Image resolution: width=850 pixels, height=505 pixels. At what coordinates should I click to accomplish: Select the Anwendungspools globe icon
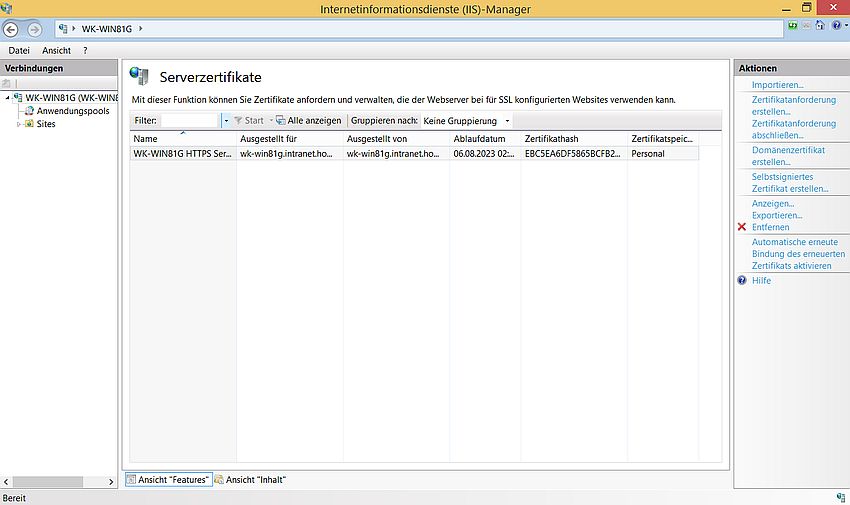coord(29,111)
